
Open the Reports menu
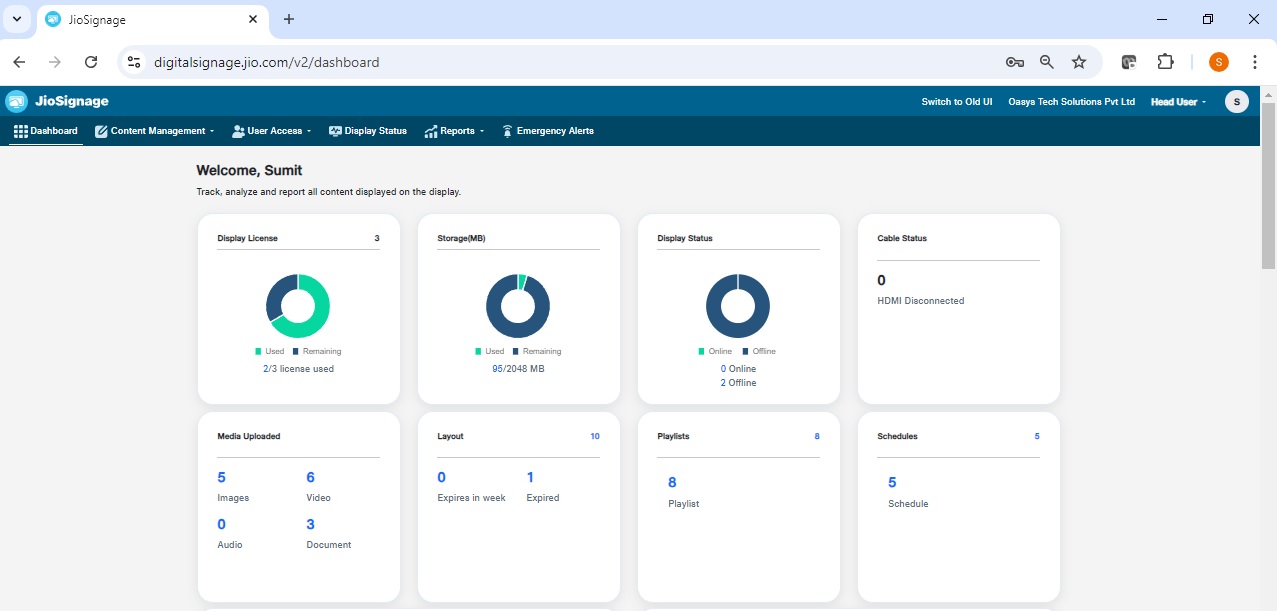[x=455, y=131]
